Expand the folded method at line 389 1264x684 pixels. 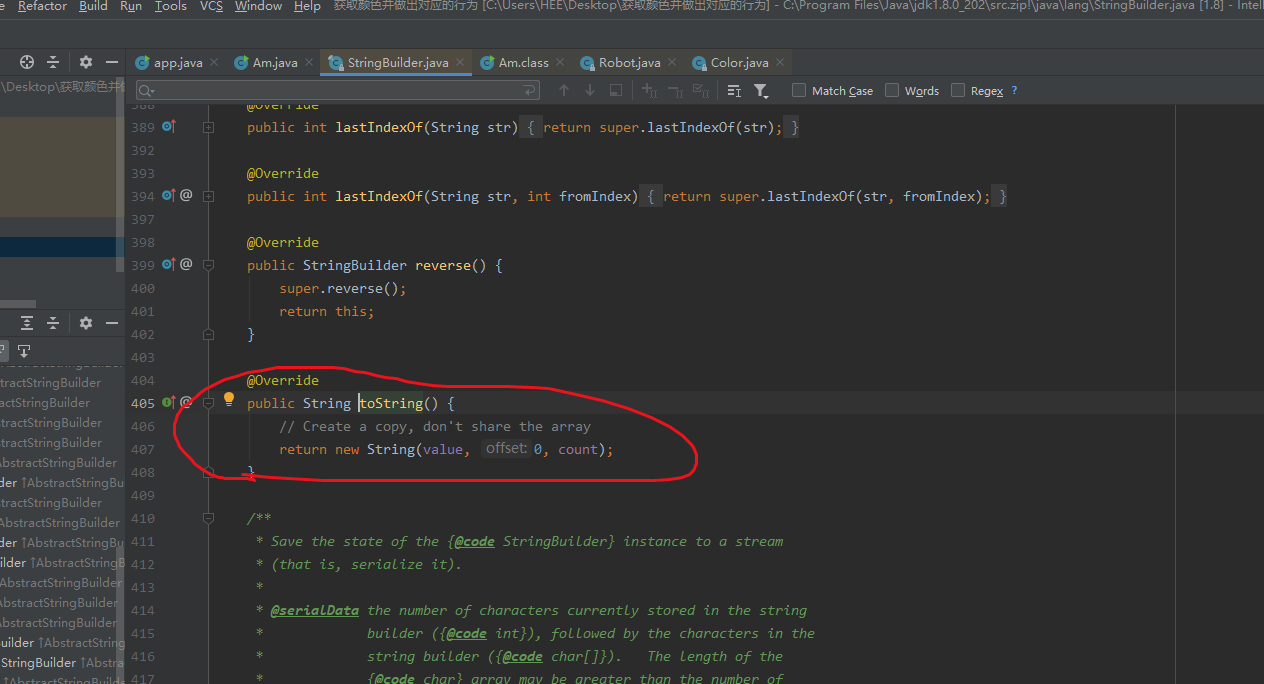pyautogui.click(x=208, y=128)
